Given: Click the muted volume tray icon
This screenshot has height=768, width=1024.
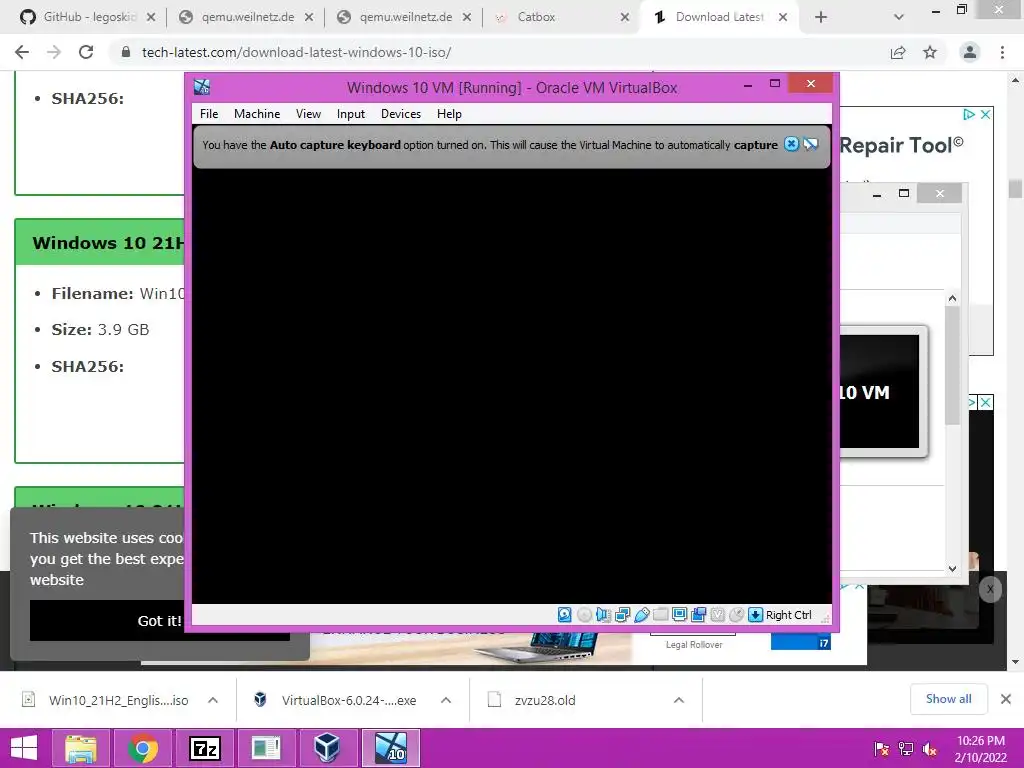Looking at the screenshot, I should pos(930,748).
